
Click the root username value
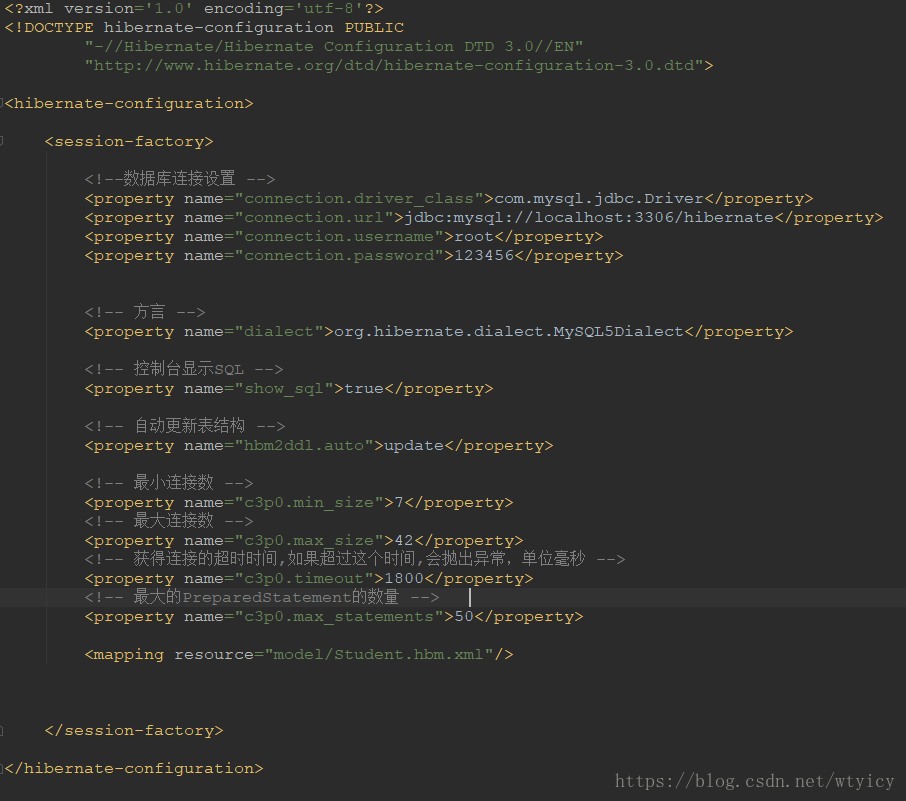(474, 237)
